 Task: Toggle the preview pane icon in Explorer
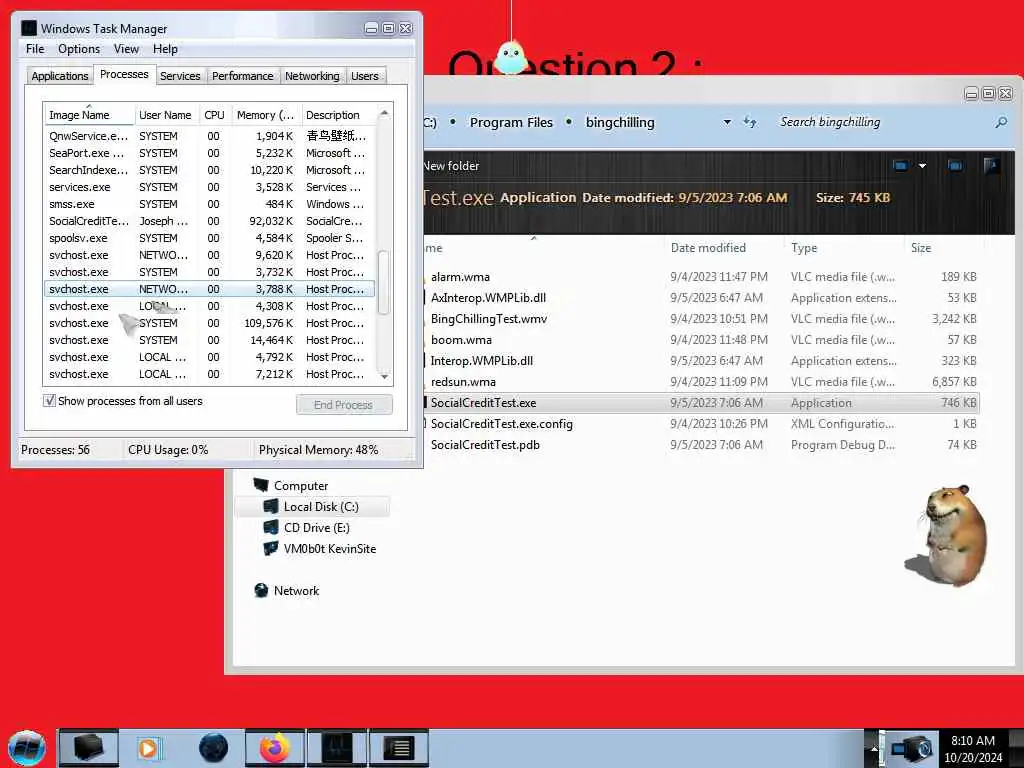(955, 166)
